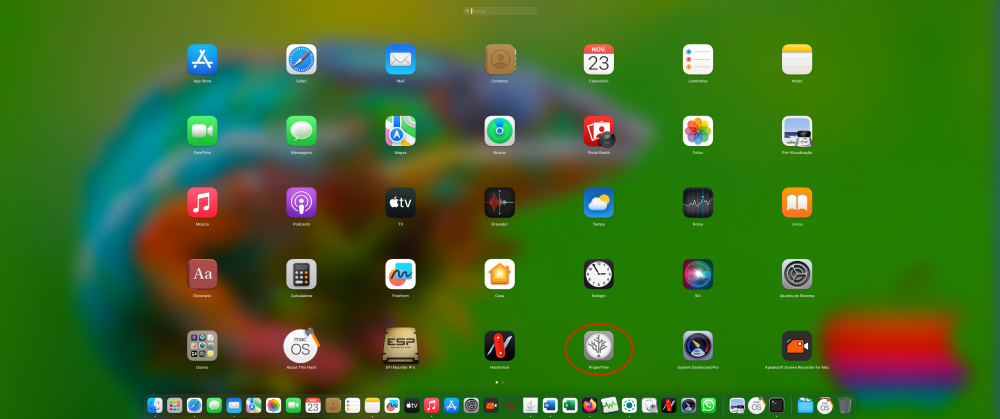Screen dimensions: 1000x419
Task: Open Microsoft Word from the Dock
Action: (550, 405)
